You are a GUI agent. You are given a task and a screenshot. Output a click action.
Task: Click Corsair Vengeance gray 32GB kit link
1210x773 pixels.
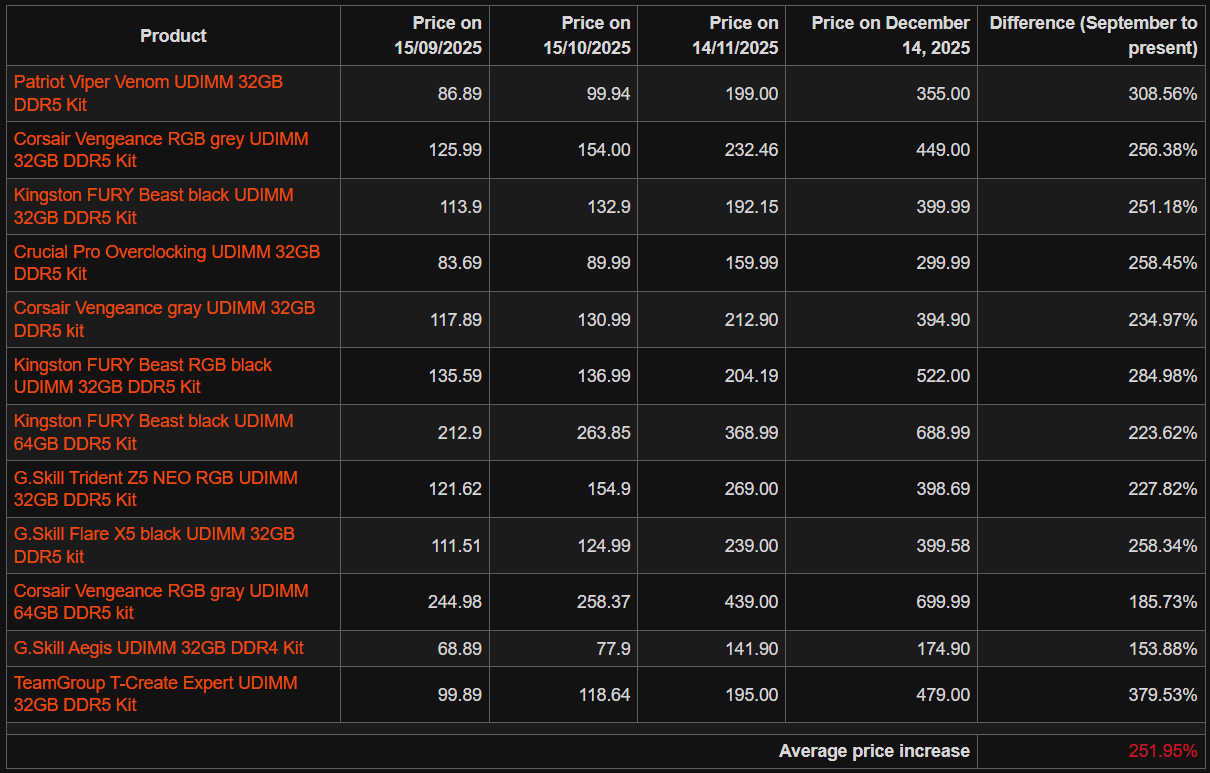pos(164,309)
